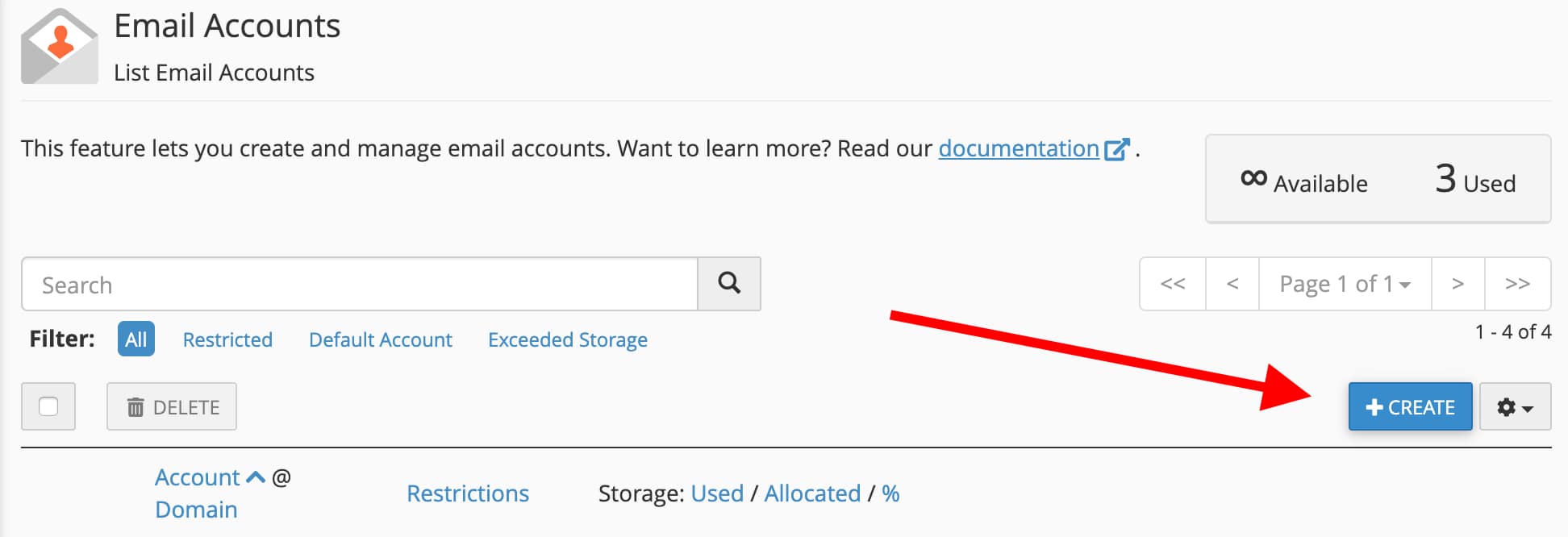
Task: Open the Page 1 of 1 dropdown
Action: click(1343, 284)
